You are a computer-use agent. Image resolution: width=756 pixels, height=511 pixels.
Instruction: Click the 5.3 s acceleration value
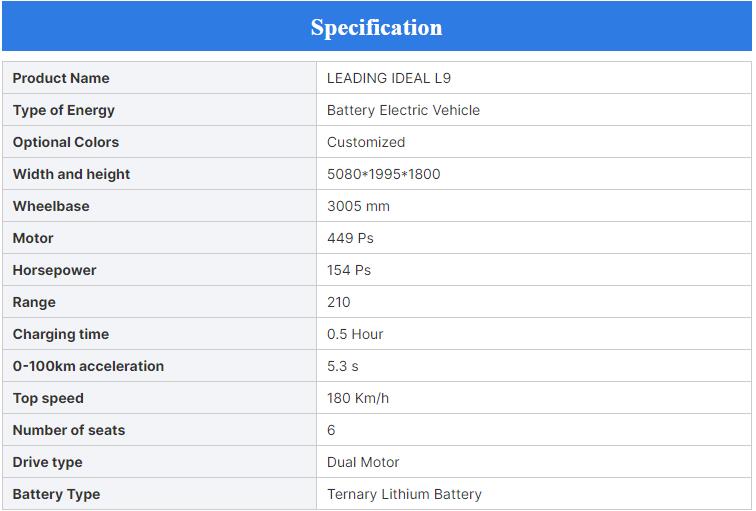click(343, 366)
